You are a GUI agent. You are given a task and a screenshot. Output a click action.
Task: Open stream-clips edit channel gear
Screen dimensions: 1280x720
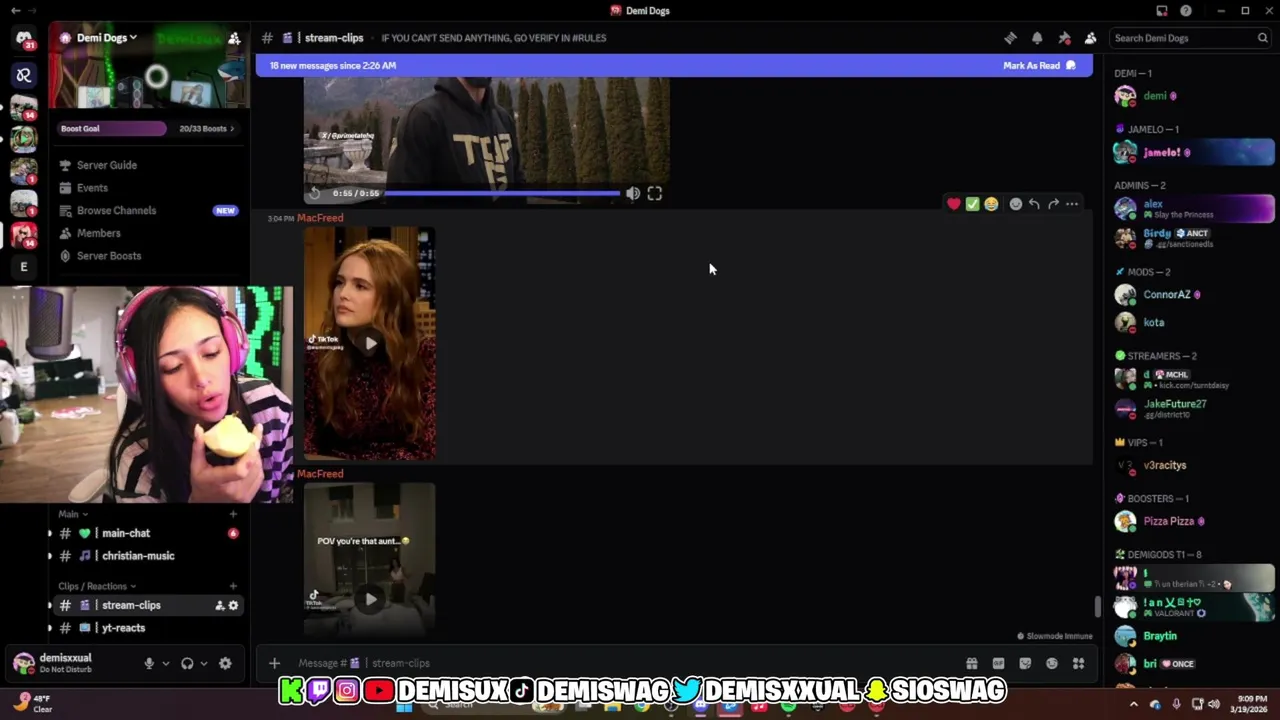click(x=234, y=605)
